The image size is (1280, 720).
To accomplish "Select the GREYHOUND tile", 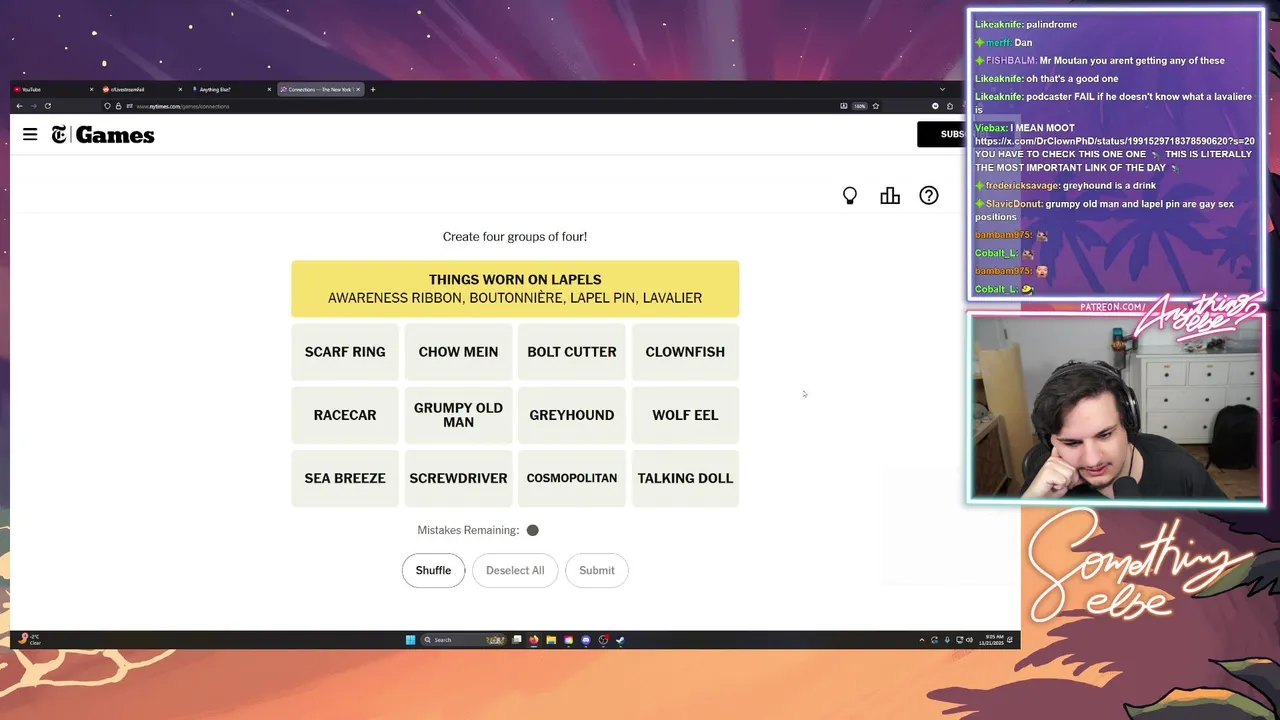I will point(572,415).
